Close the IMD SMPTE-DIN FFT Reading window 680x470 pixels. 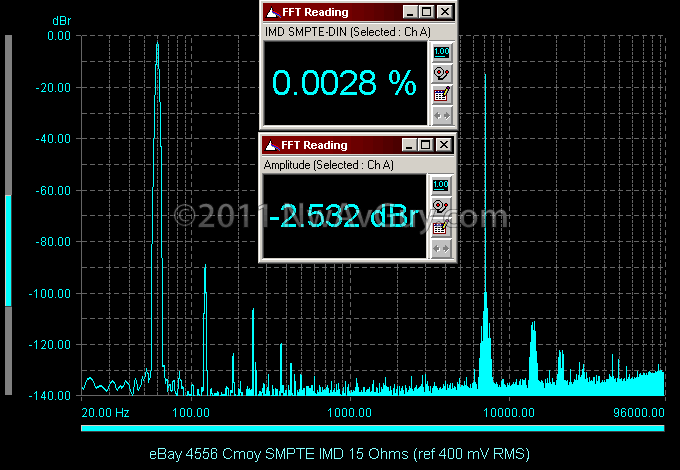coord(445,12)
